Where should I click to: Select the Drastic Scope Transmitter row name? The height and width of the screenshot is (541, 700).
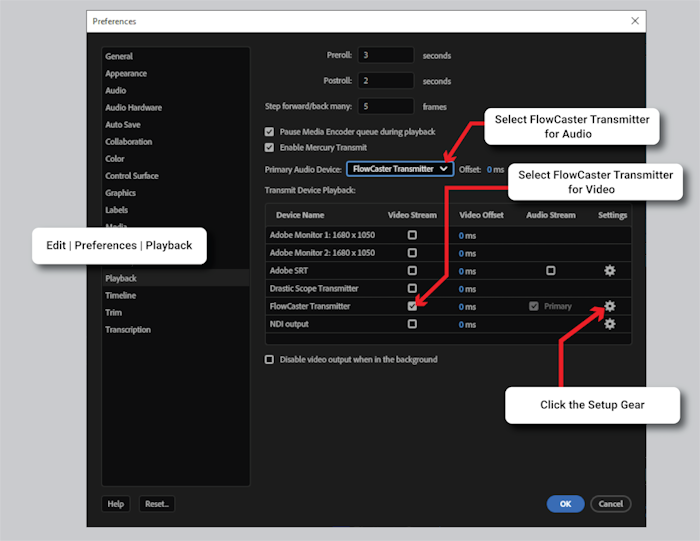pyautogui.click(x=314, y=288)
